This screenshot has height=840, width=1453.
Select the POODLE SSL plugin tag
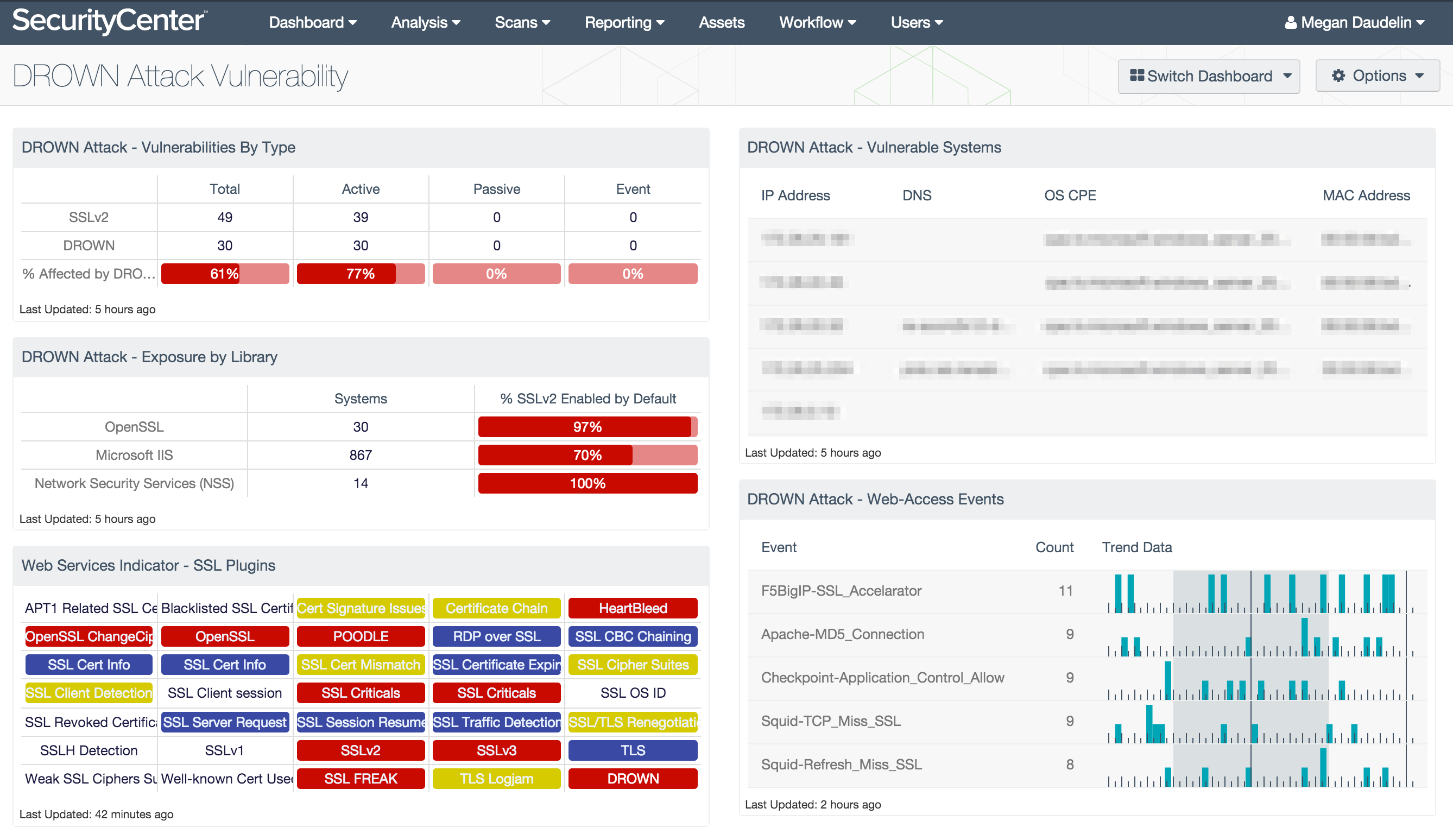coord(360,636)
